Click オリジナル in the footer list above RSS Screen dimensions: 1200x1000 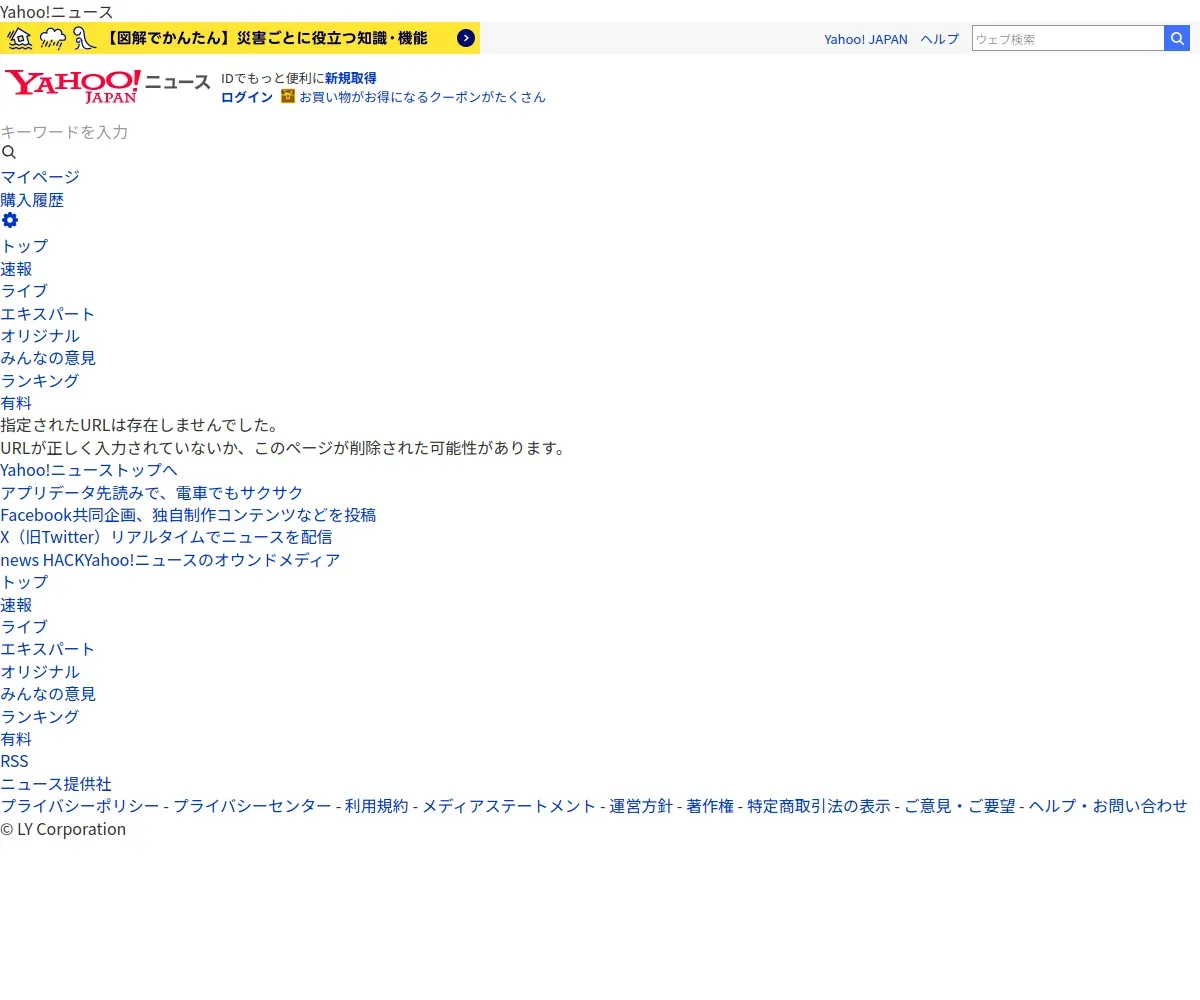(x=40, y=672)
